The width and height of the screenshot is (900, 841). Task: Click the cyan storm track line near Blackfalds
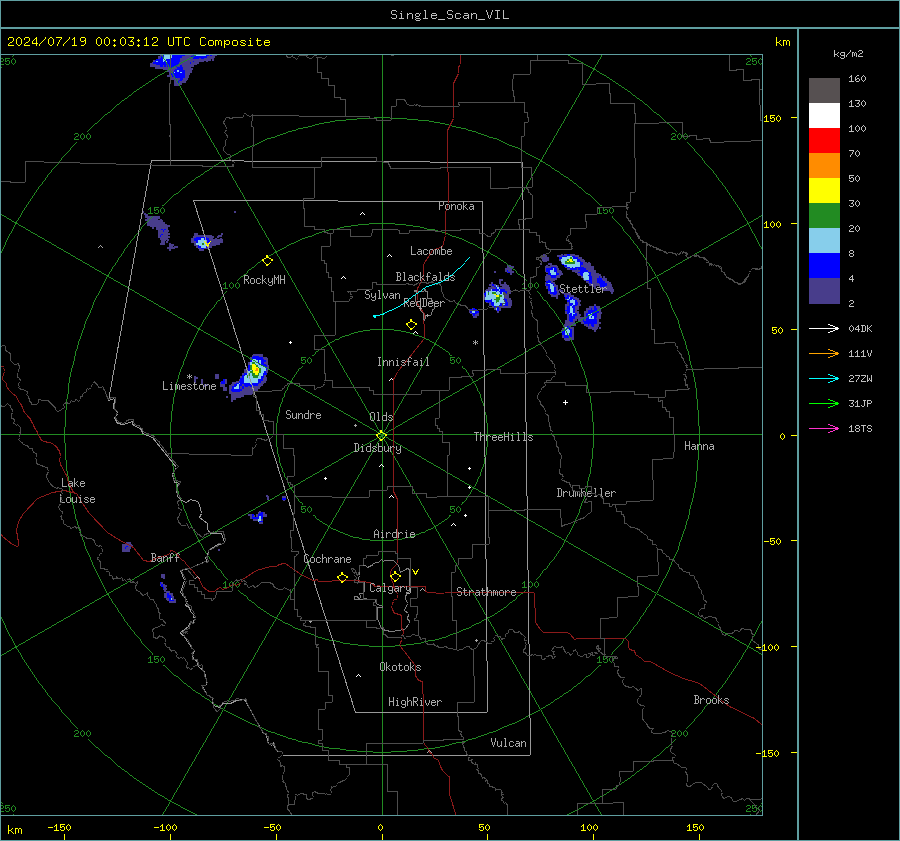[422, 287]
